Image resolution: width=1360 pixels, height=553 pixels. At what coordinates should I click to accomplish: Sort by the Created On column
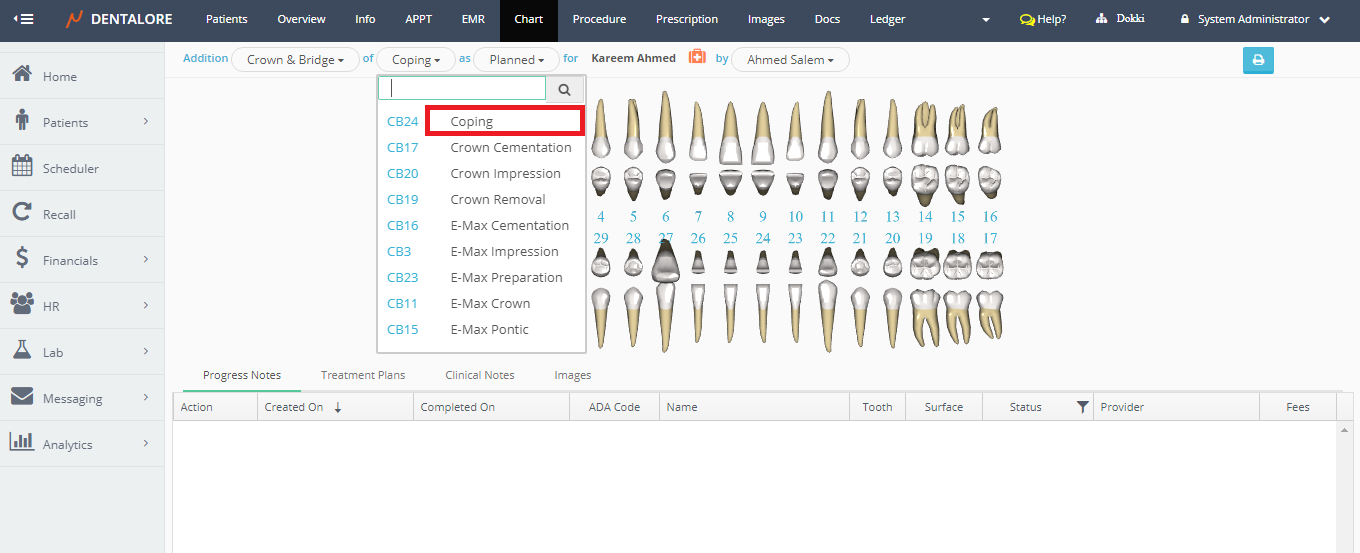click(x=300, y=407)
